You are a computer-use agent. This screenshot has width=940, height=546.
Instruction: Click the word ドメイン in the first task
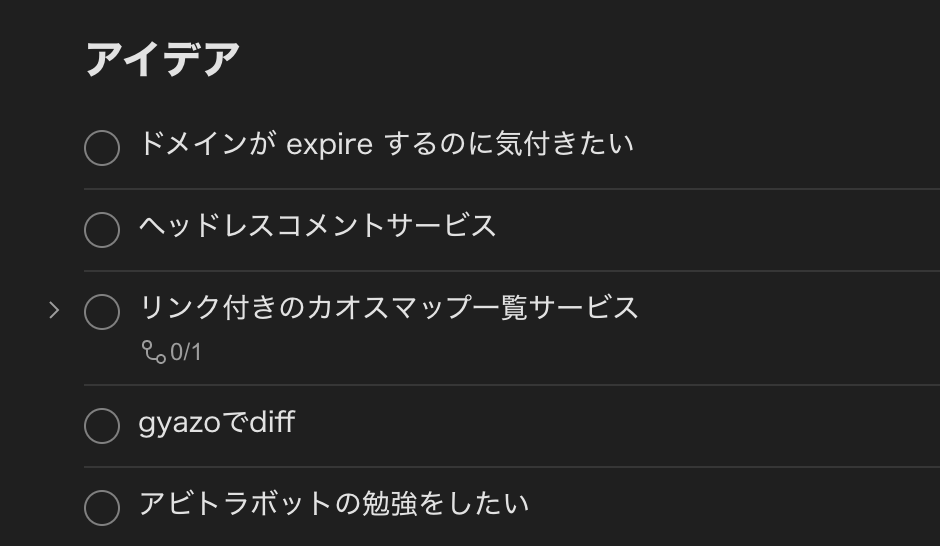pyautogui.click(x=193, y=144)
